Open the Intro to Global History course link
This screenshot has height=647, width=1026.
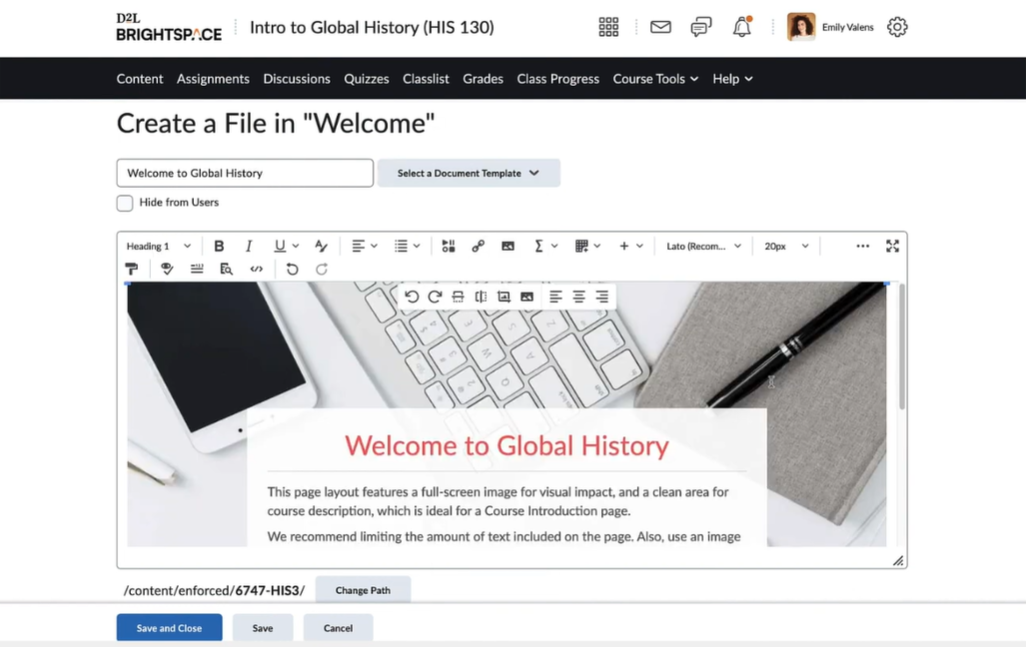[x=372, y=27]
